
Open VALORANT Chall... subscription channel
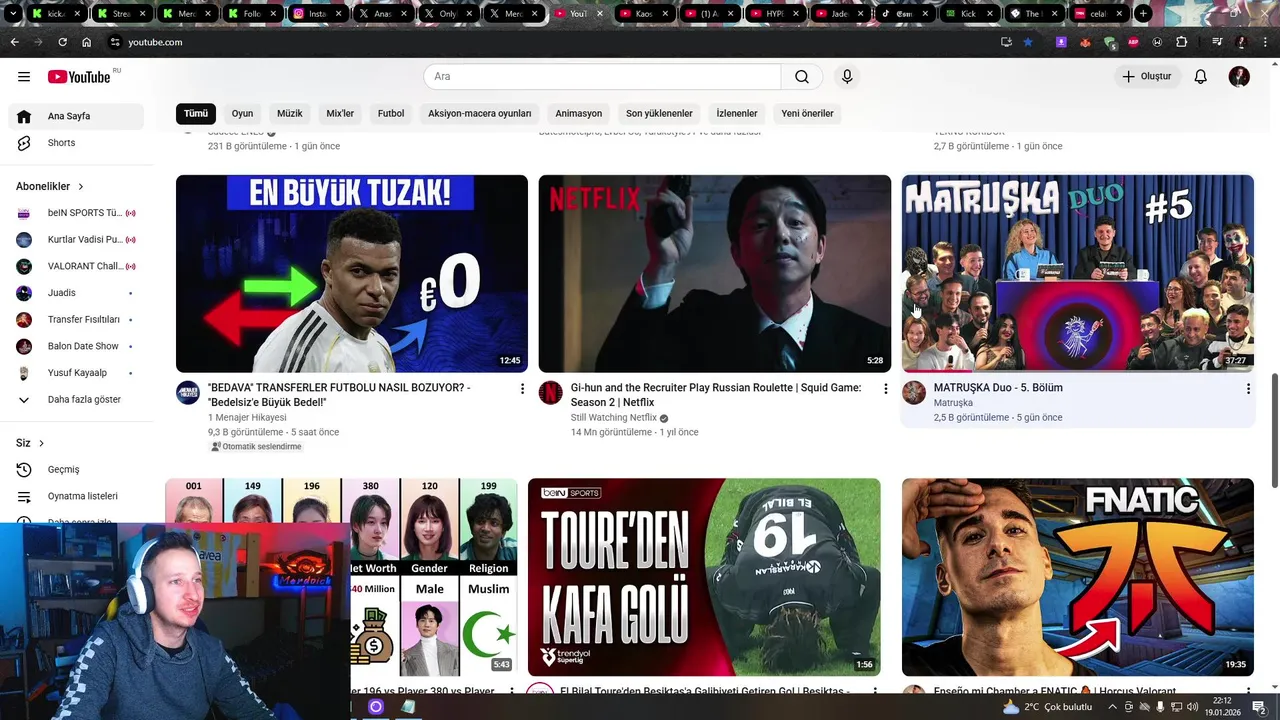click(76, 266)
